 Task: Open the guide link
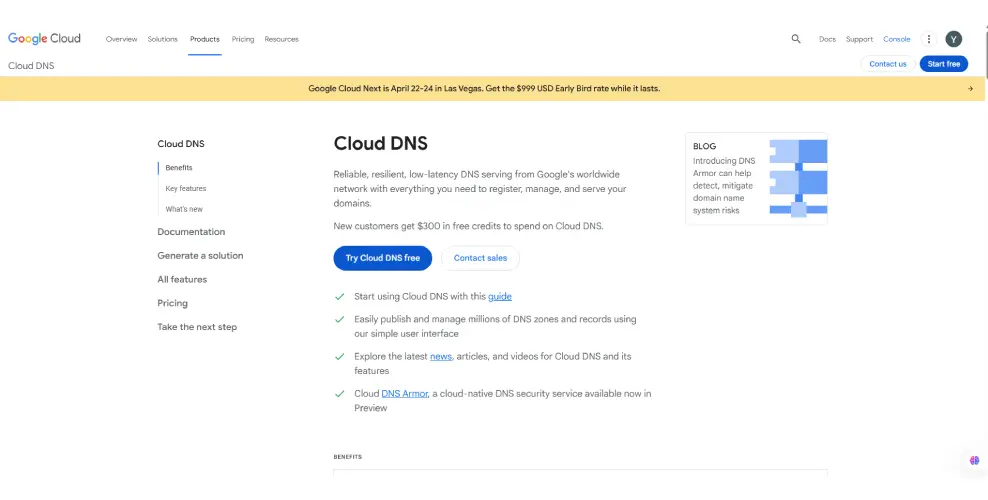(x=500, y=296)
